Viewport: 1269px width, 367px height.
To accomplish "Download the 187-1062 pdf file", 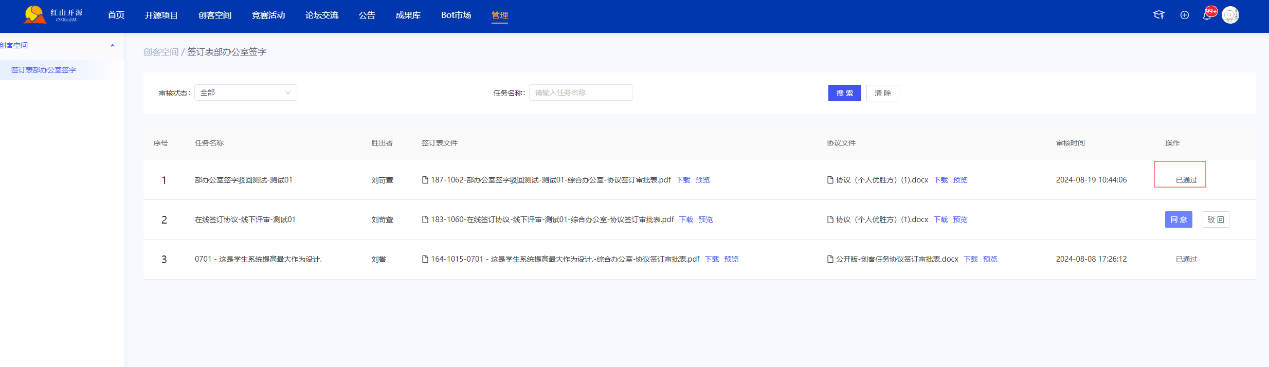I will tap(683, 180).
